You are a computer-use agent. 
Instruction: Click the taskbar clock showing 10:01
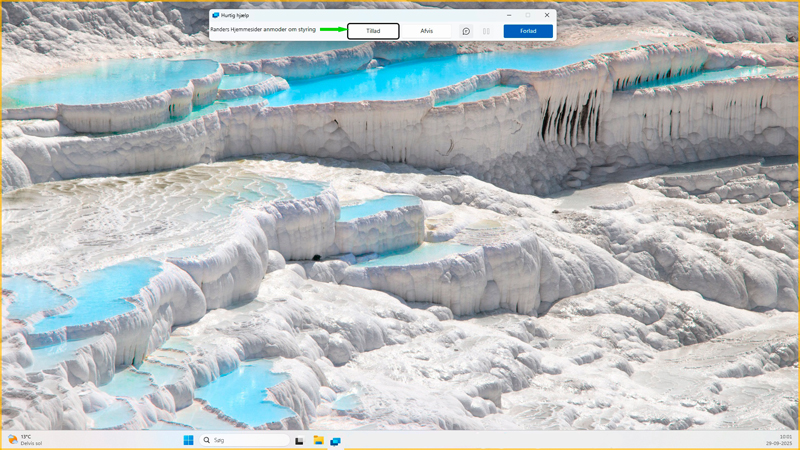(779, 440)
